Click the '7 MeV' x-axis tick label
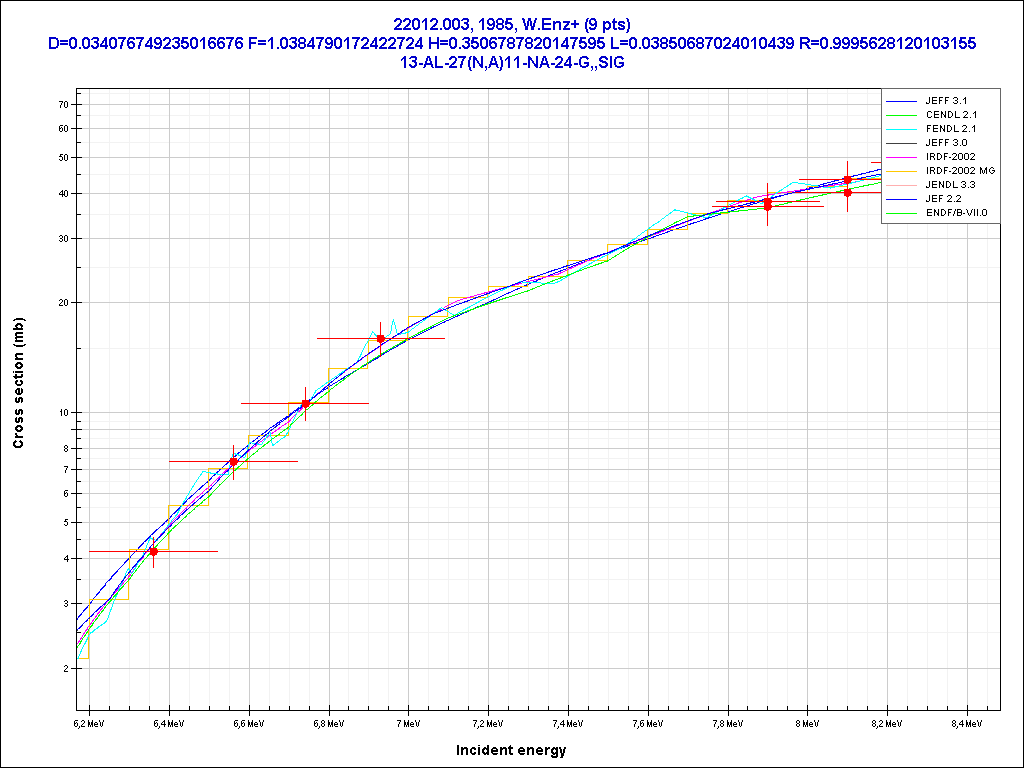The height and width of the screenshot is (768, 1024). coord(408,722)
